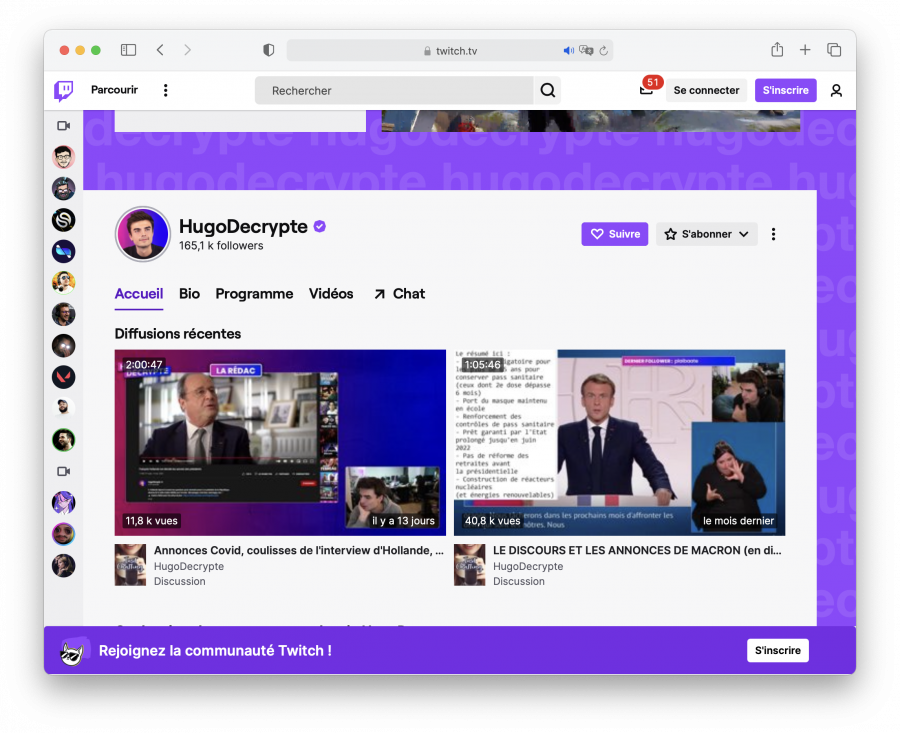Open the three-dot menu beside Parcourir

coord(165,90)
